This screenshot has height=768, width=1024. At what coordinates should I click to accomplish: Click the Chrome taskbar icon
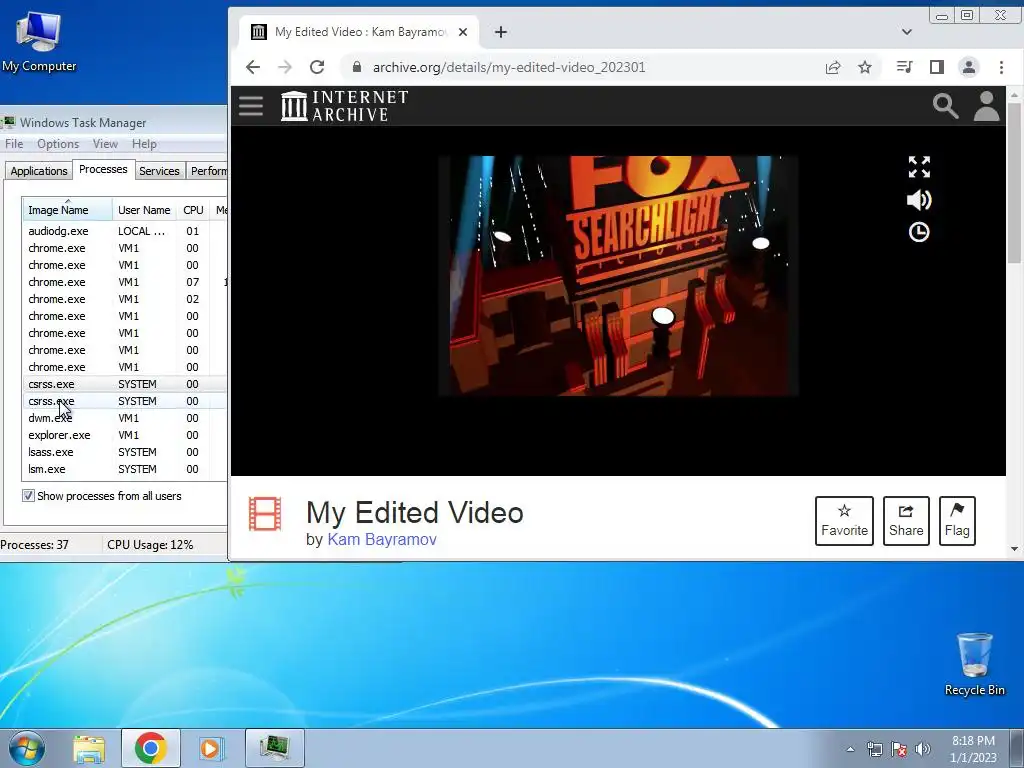pyautogui.click(x=151, y=748)
